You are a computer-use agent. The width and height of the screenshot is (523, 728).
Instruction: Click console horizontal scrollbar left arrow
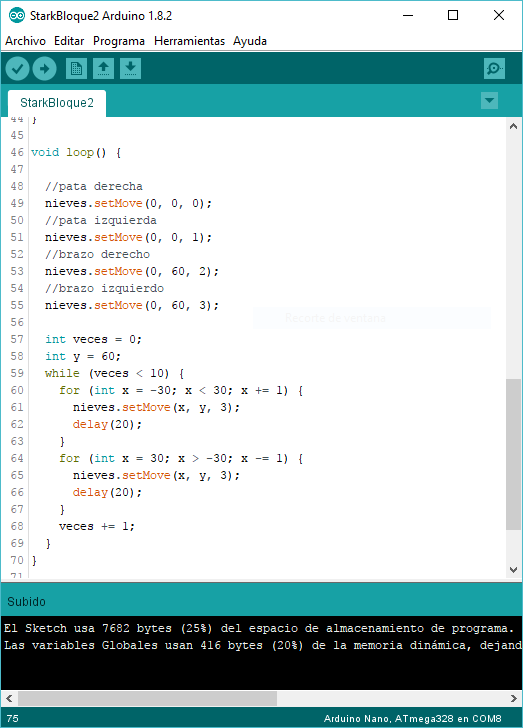pyautogui.click(x=9, y=698)
